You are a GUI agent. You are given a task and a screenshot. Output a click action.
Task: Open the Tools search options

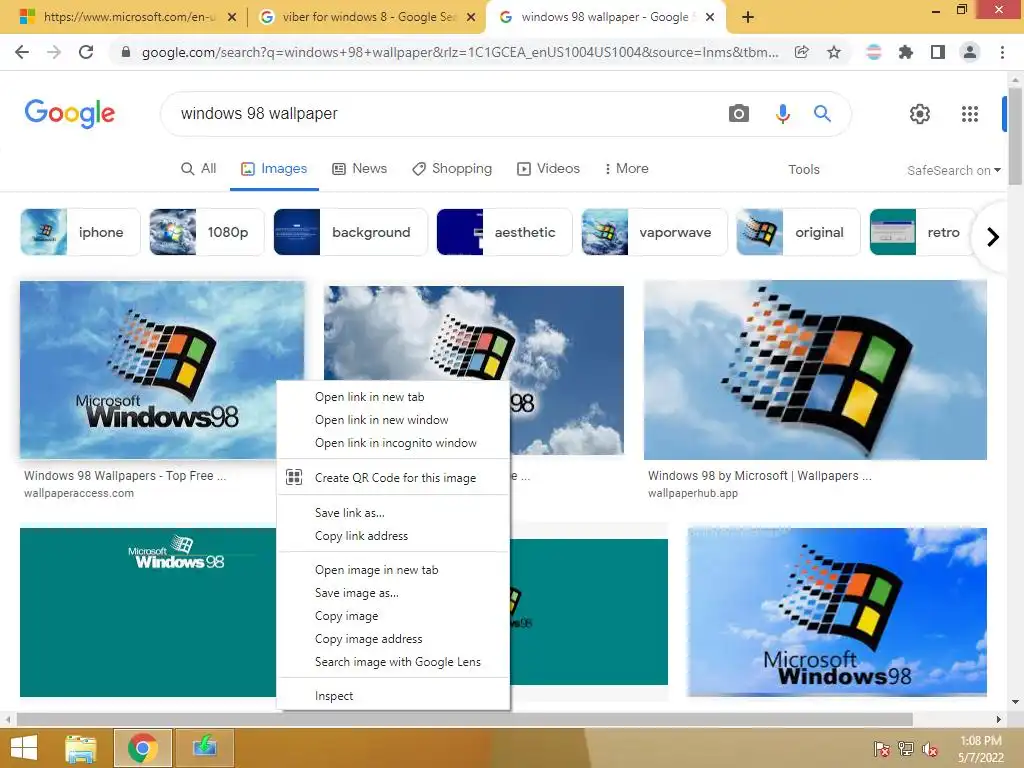[804, 170]
